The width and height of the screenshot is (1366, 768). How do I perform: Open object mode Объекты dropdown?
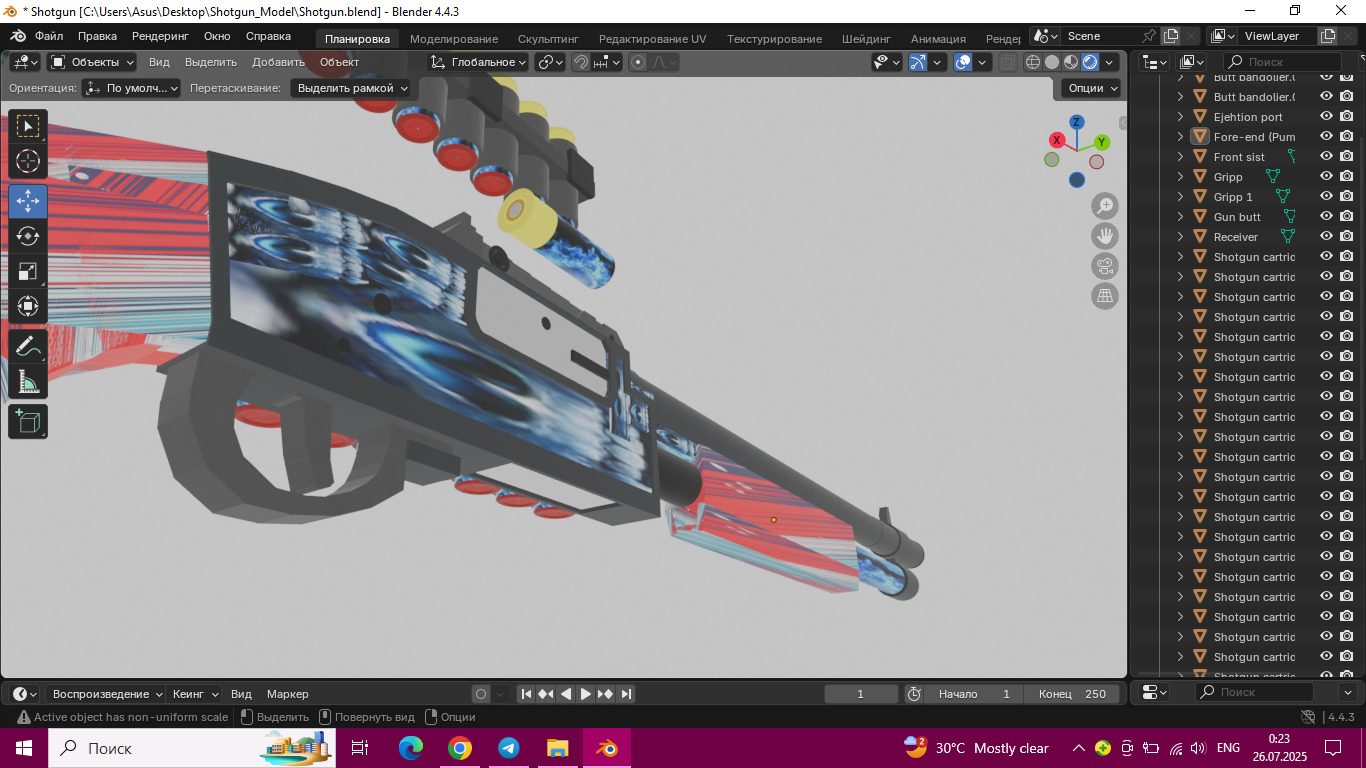pyautogui.click(x=92, y=62)
